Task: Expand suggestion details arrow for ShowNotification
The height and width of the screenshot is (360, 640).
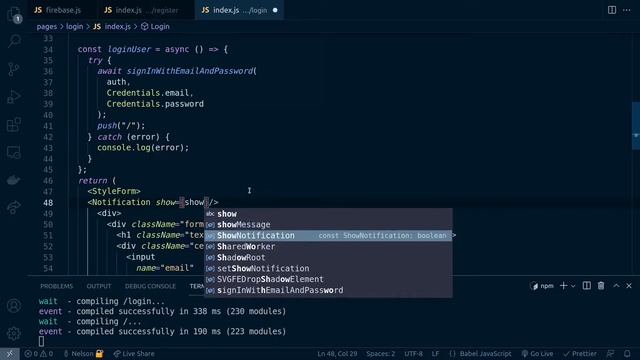Action: pyautogui.click(x=454, y=236)
